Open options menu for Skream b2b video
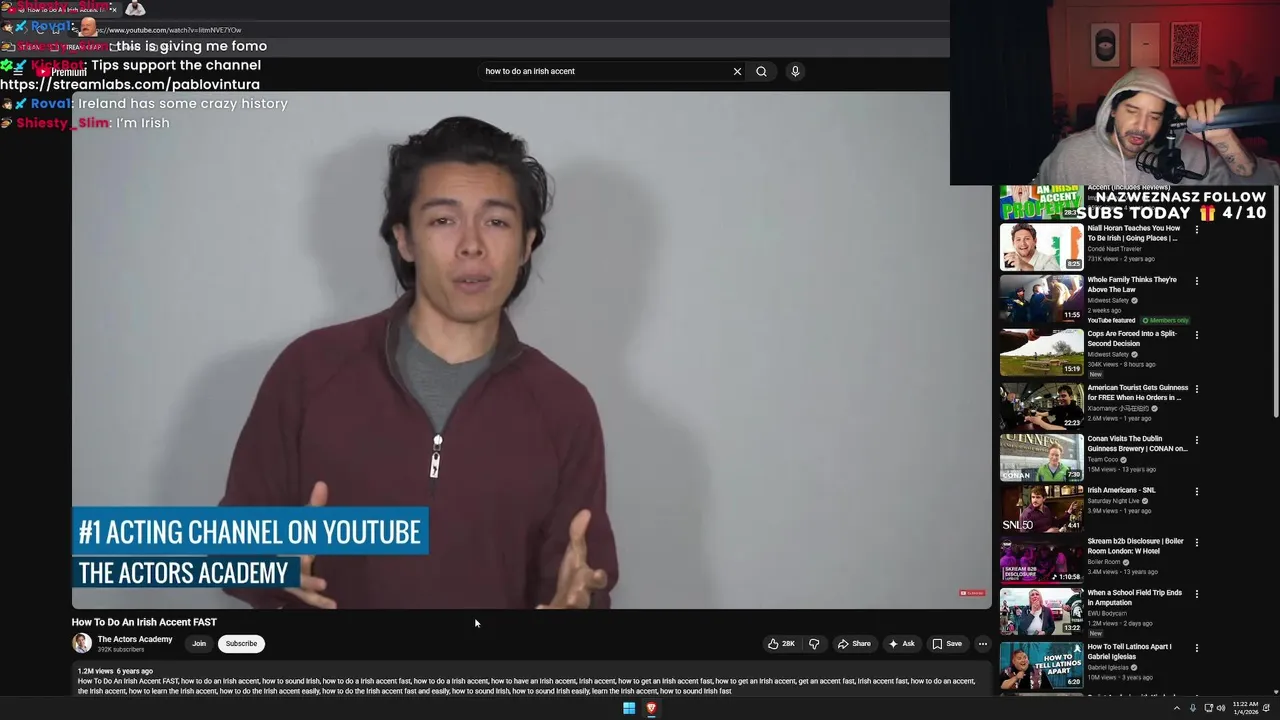Image resolution: width=1280 pixels, height=720 pixels. click(x=1196, y=543)
